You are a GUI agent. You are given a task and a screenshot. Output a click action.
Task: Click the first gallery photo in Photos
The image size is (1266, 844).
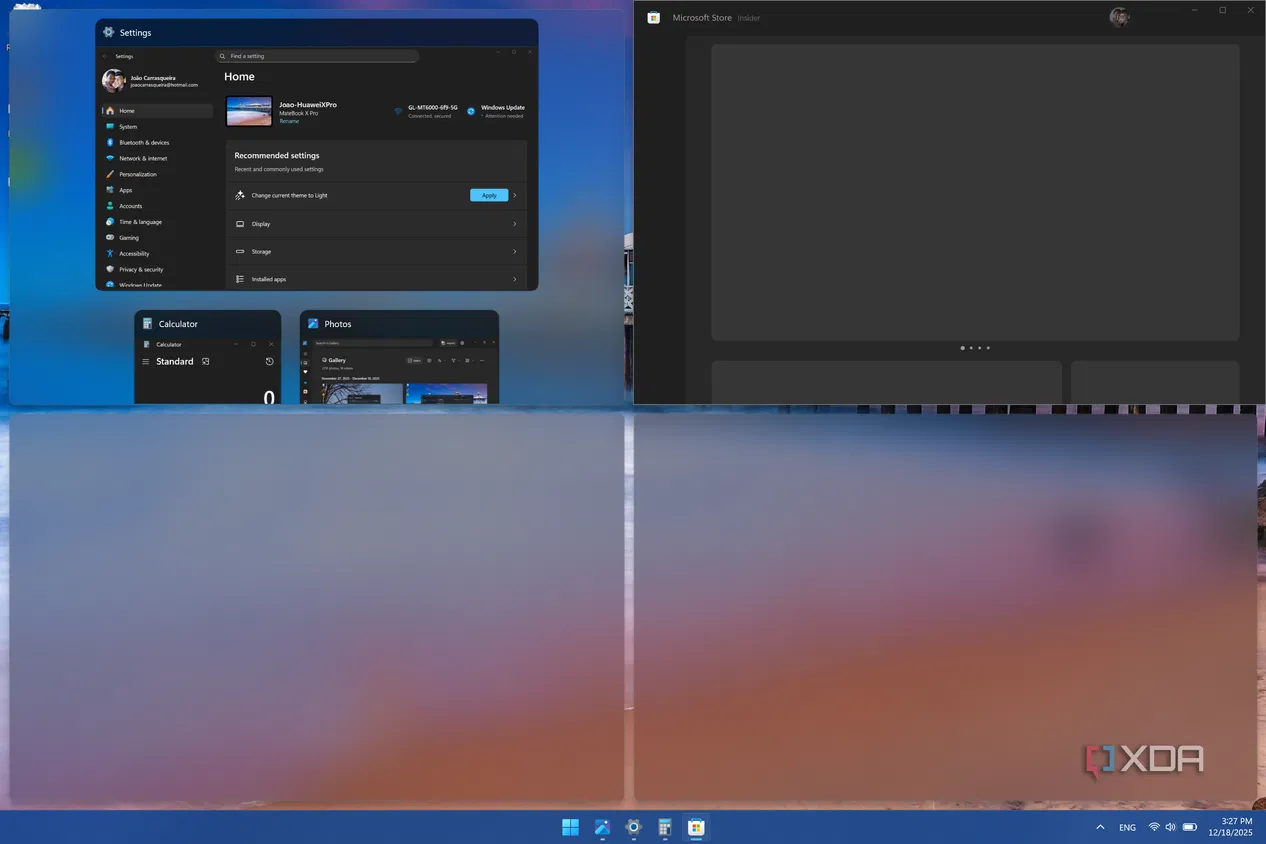[x=362, y=394]
